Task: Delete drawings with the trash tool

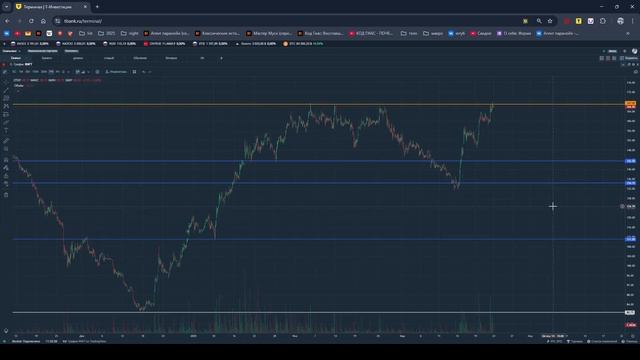Action: tap(6, 195)
